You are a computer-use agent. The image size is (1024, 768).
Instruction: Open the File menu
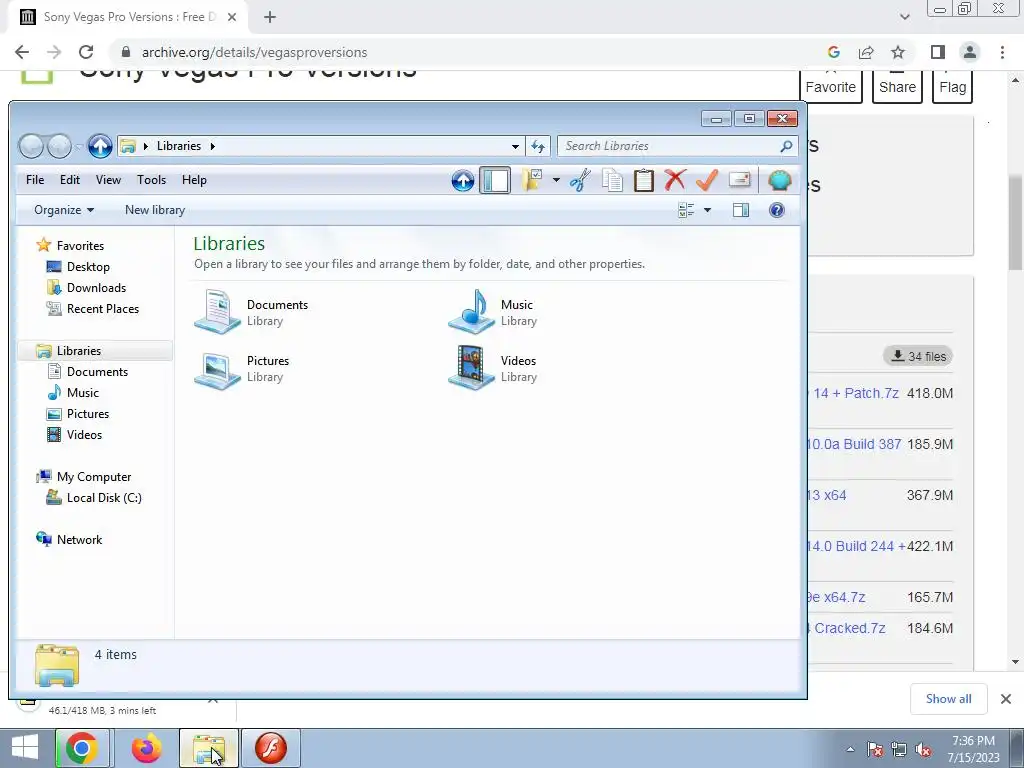35,180
